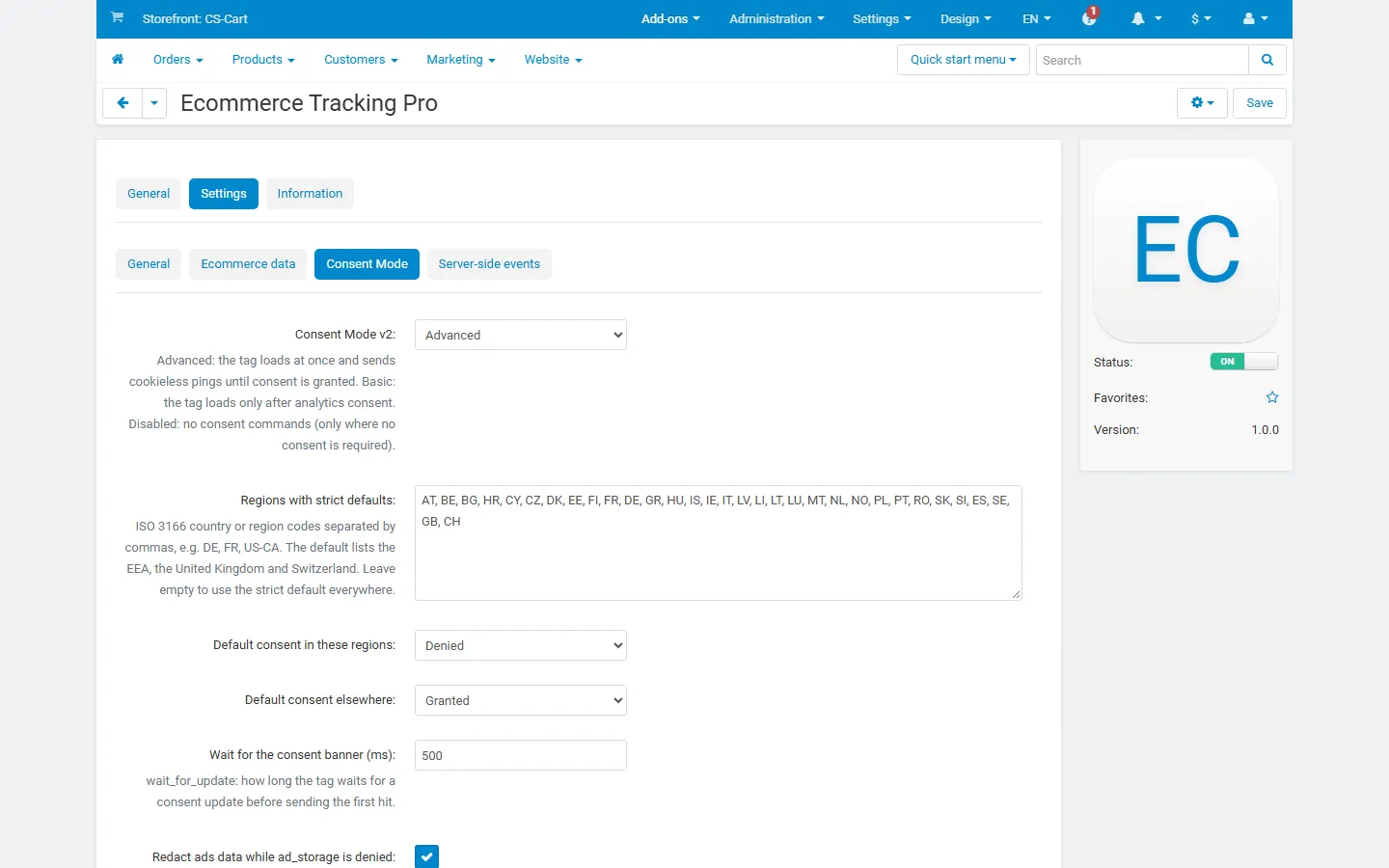The image size is (1389, 868).
Task: Click the Save button
Action: point(1260,103)
